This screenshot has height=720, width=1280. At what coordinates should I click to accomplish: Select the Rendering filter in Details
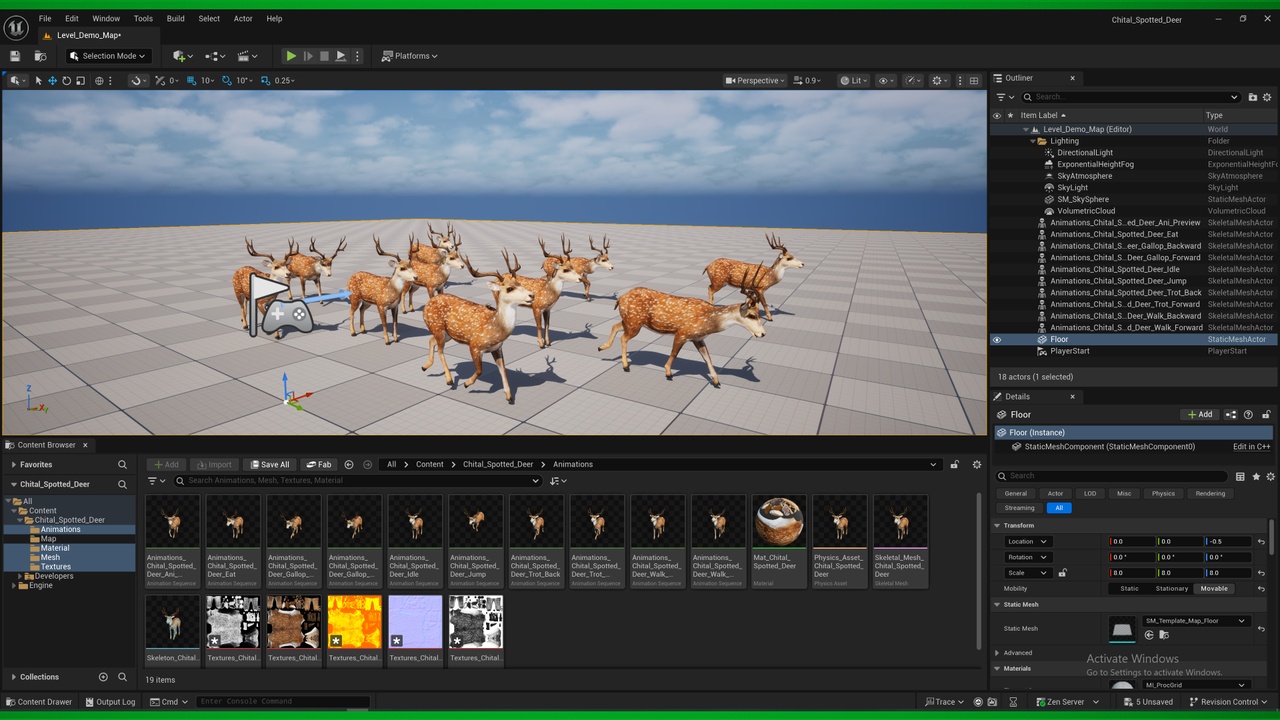pyautogui.click(x=1210, y=493)
